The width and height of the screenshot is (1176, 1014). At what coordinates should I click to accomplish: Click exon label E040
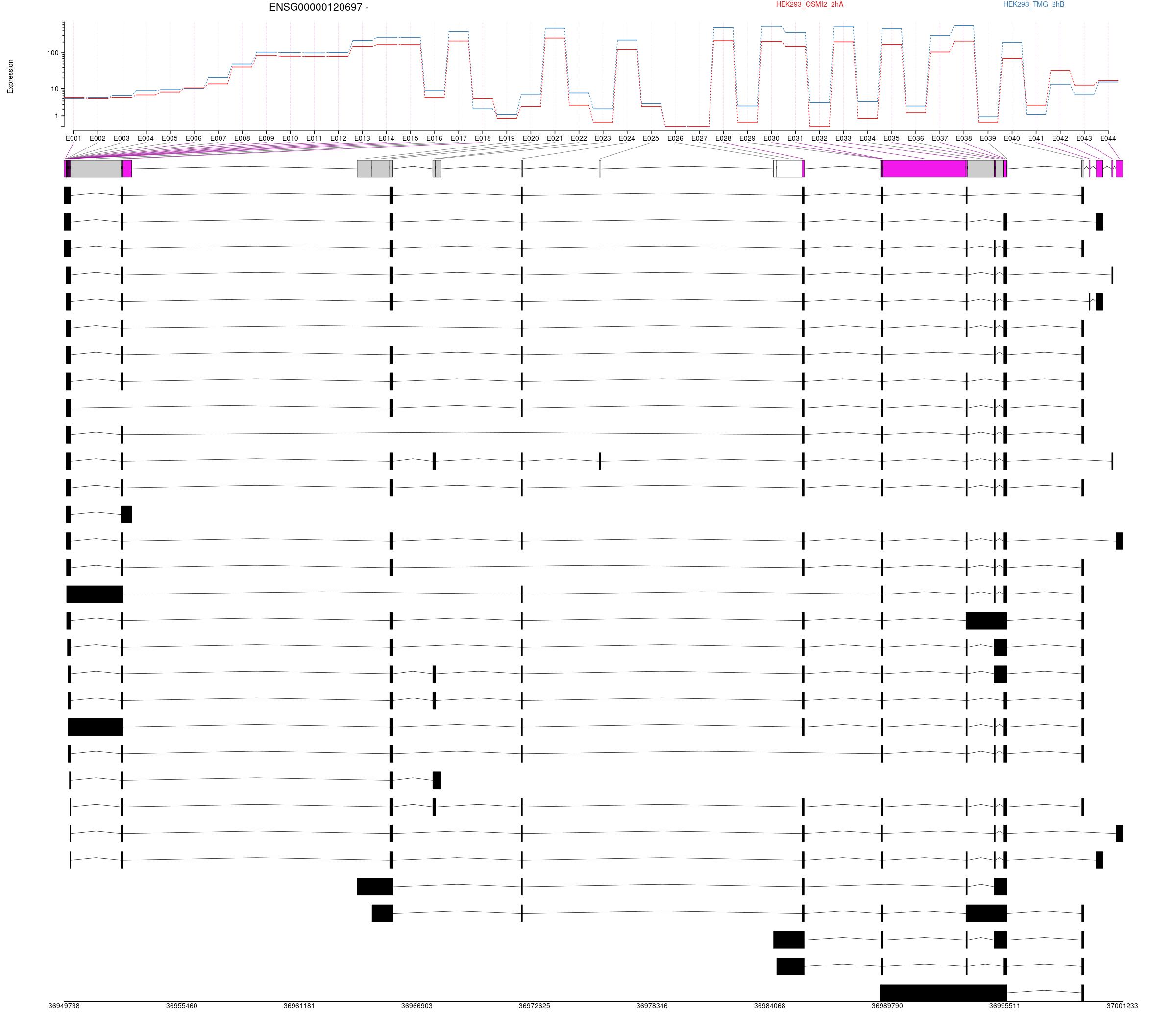tap(1012, 139)
